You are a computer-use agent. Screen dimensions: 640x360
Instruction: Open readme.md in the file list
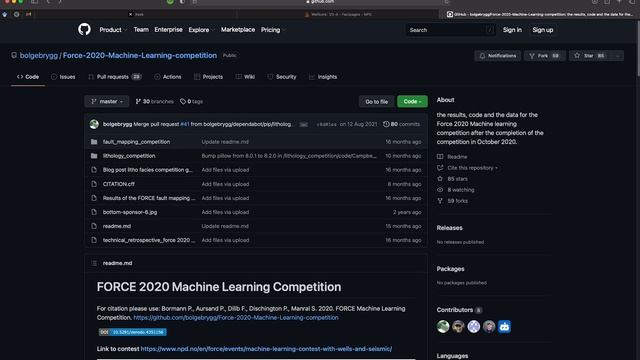coord(117,226)
